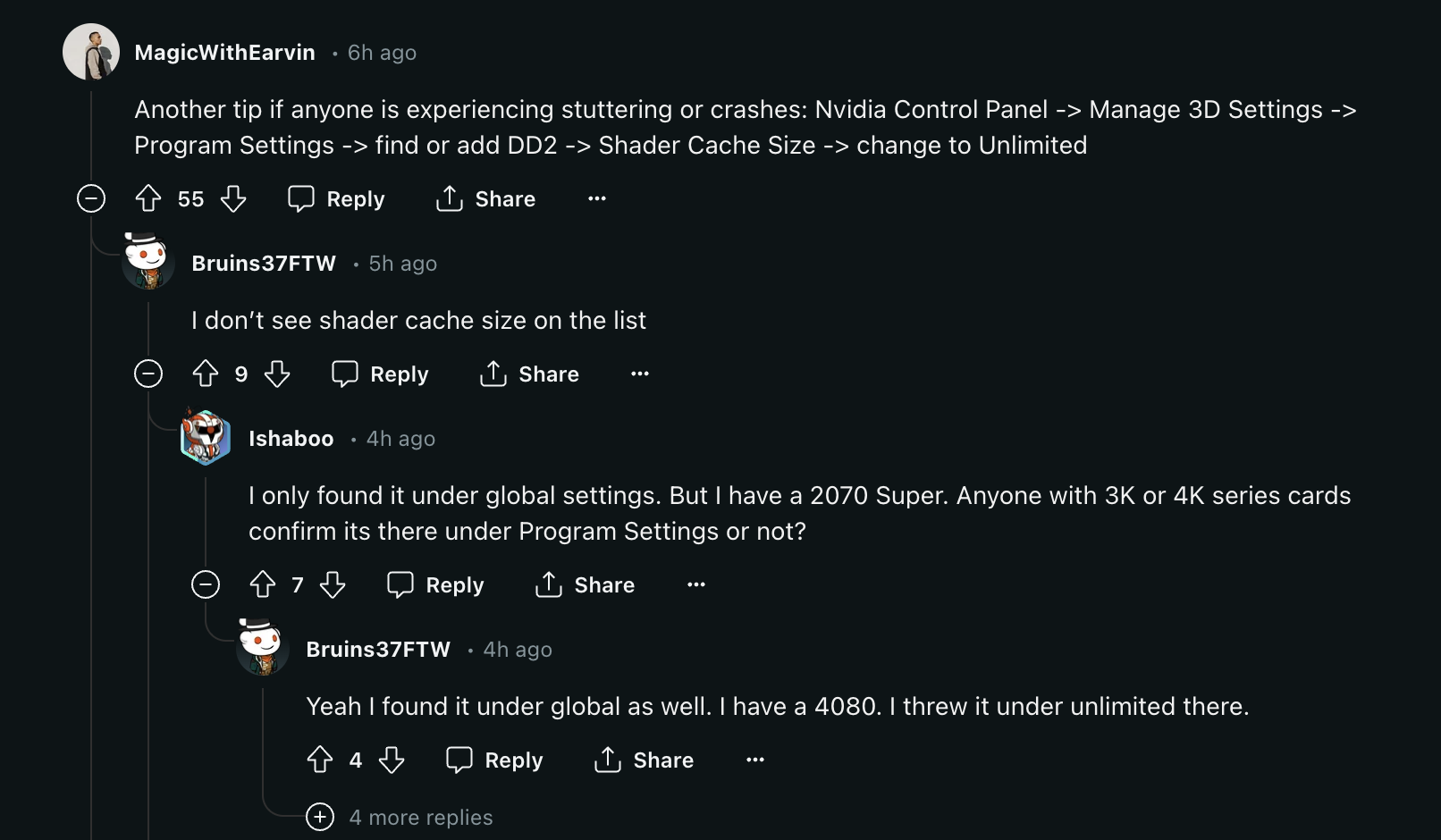The width and height of the screenshot is (1441, 840).
Task: Open MagicWithEarvin's avatar profile picture
Action: pos(91,52)
